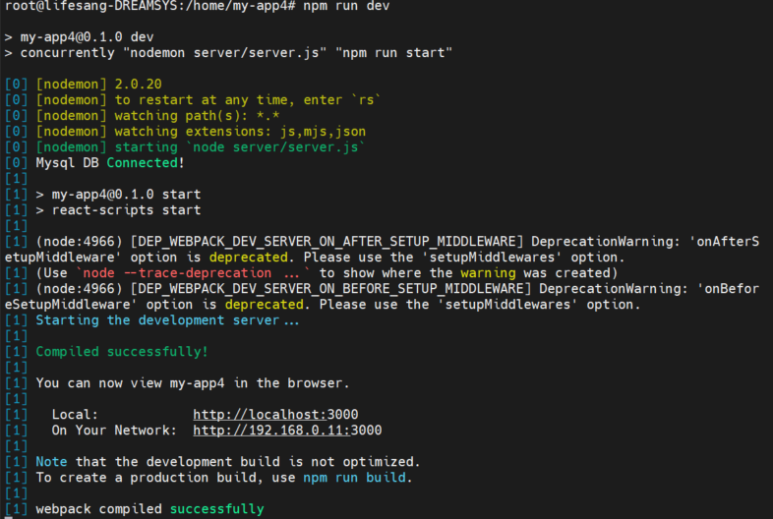Select 'Note that the development build' line
773x519 pixels.
228,462
